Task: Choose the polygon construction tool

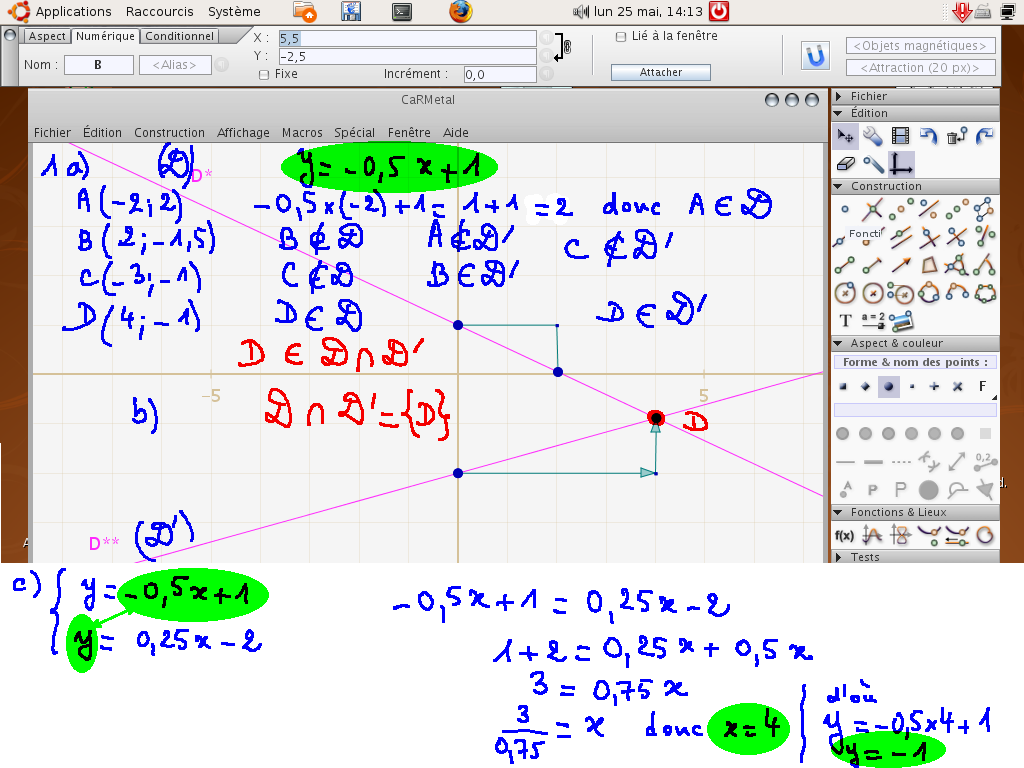Action: tap(929, 265)
